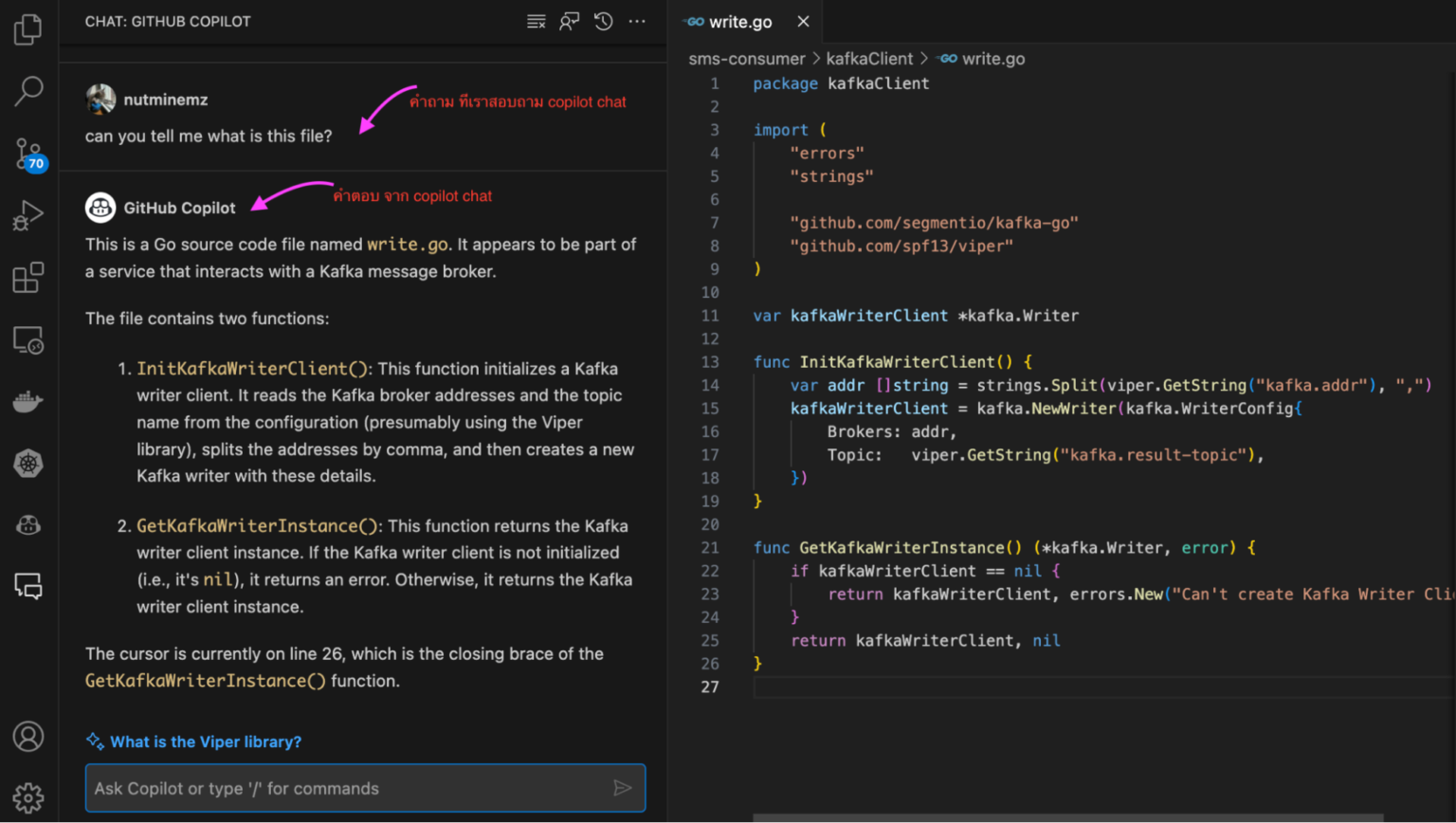Click the editor horizontal scrollbar

point(1068,817)
